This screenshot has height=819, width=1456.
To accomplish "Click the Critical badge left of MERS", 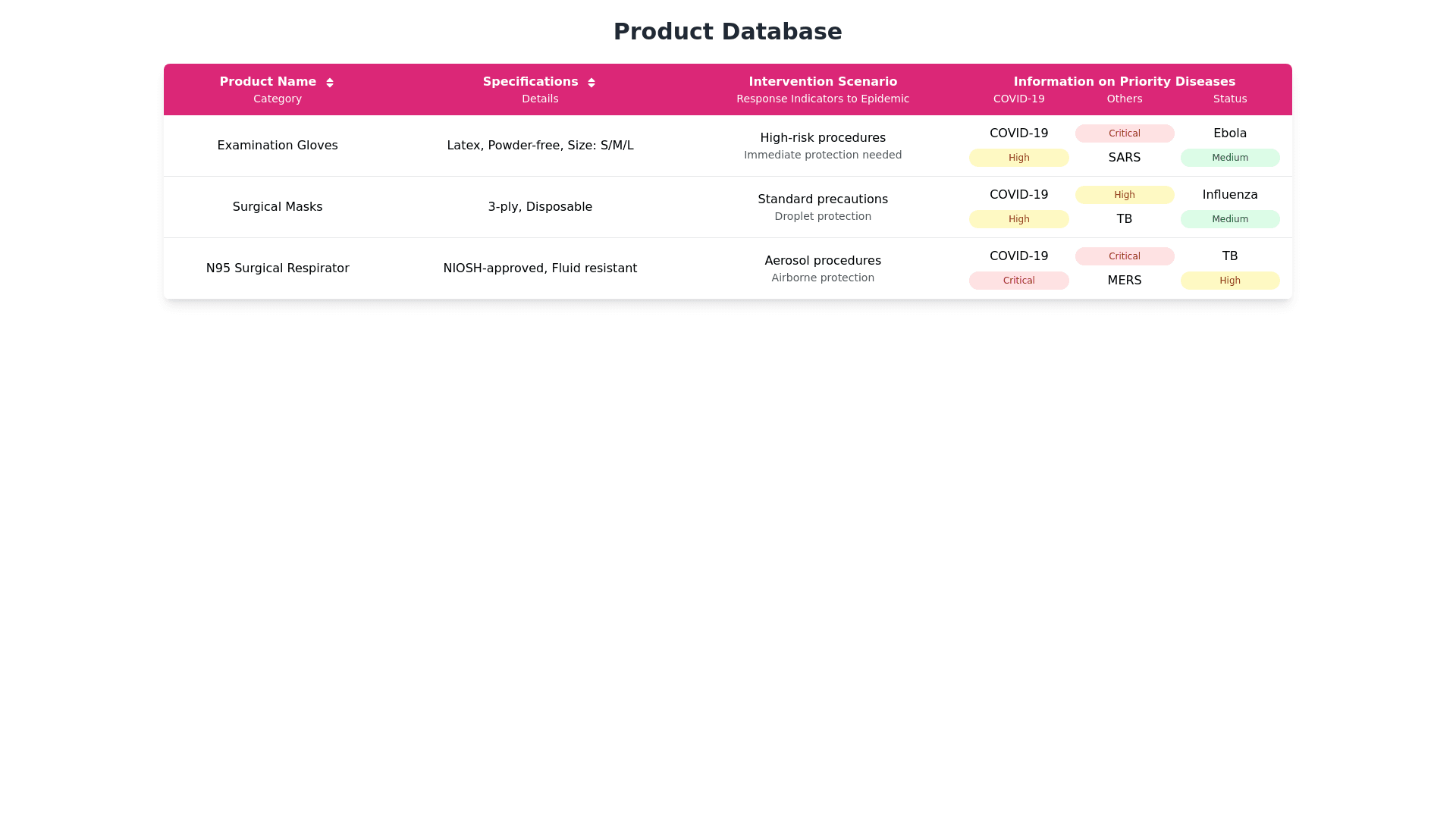I will click(x=1018, y=281).
